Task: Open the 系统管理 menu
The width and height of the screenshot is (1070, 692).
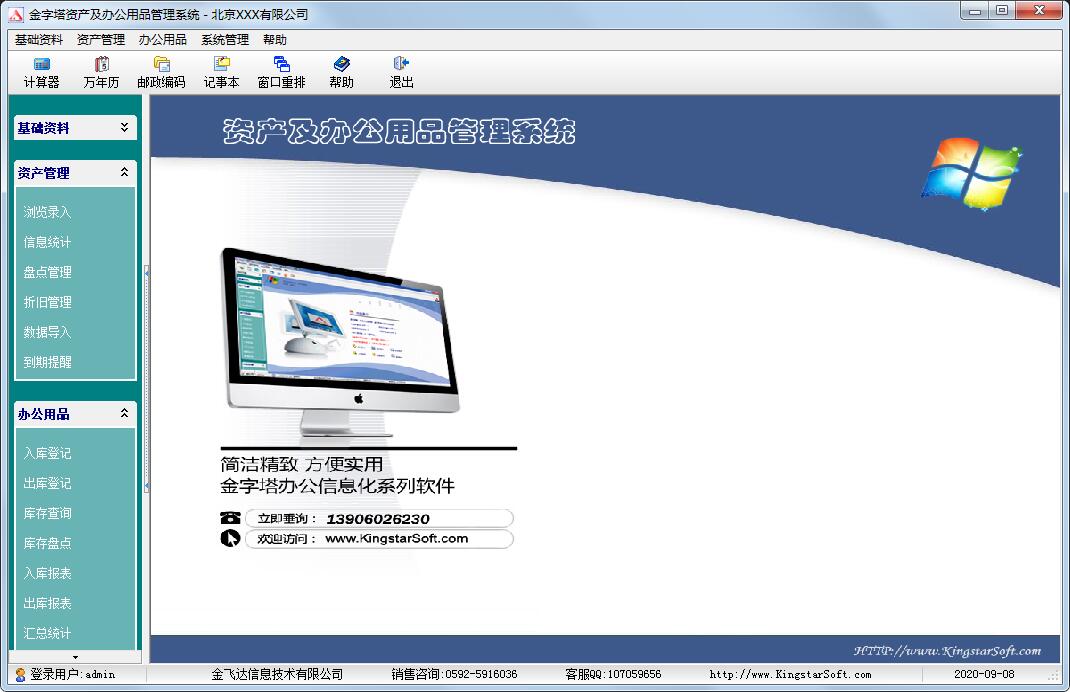Action: point(225,40)
